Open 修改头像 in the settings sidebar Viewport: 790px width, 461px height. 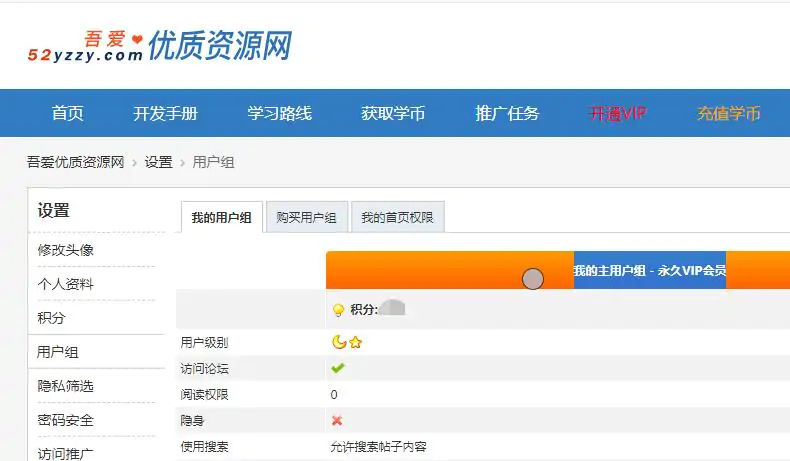65,250
